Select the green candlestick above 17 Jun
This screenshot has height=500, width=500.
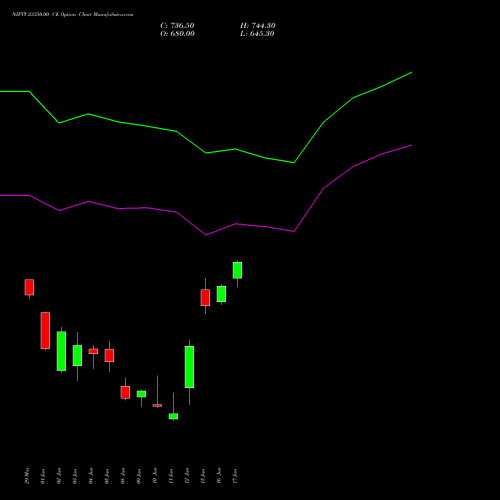[x=237, y=270]
